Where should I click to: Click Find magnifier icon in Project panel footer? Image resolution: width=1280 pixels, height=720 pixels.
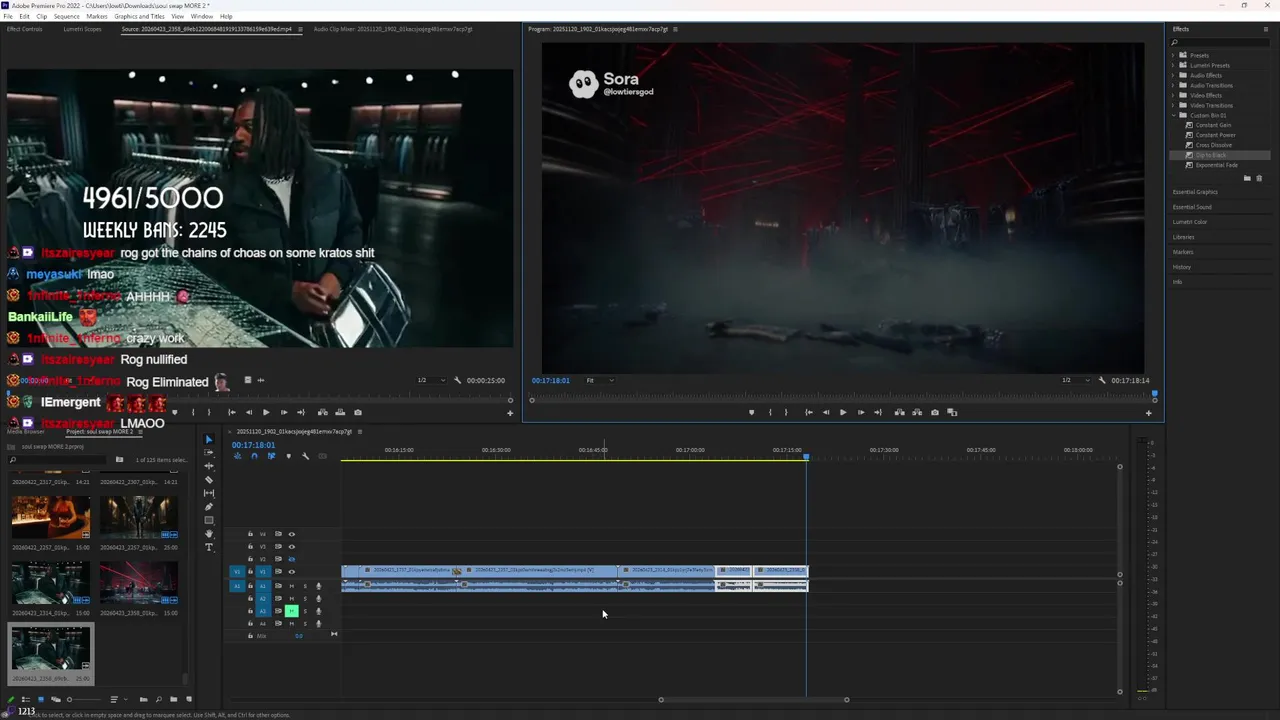158,699
